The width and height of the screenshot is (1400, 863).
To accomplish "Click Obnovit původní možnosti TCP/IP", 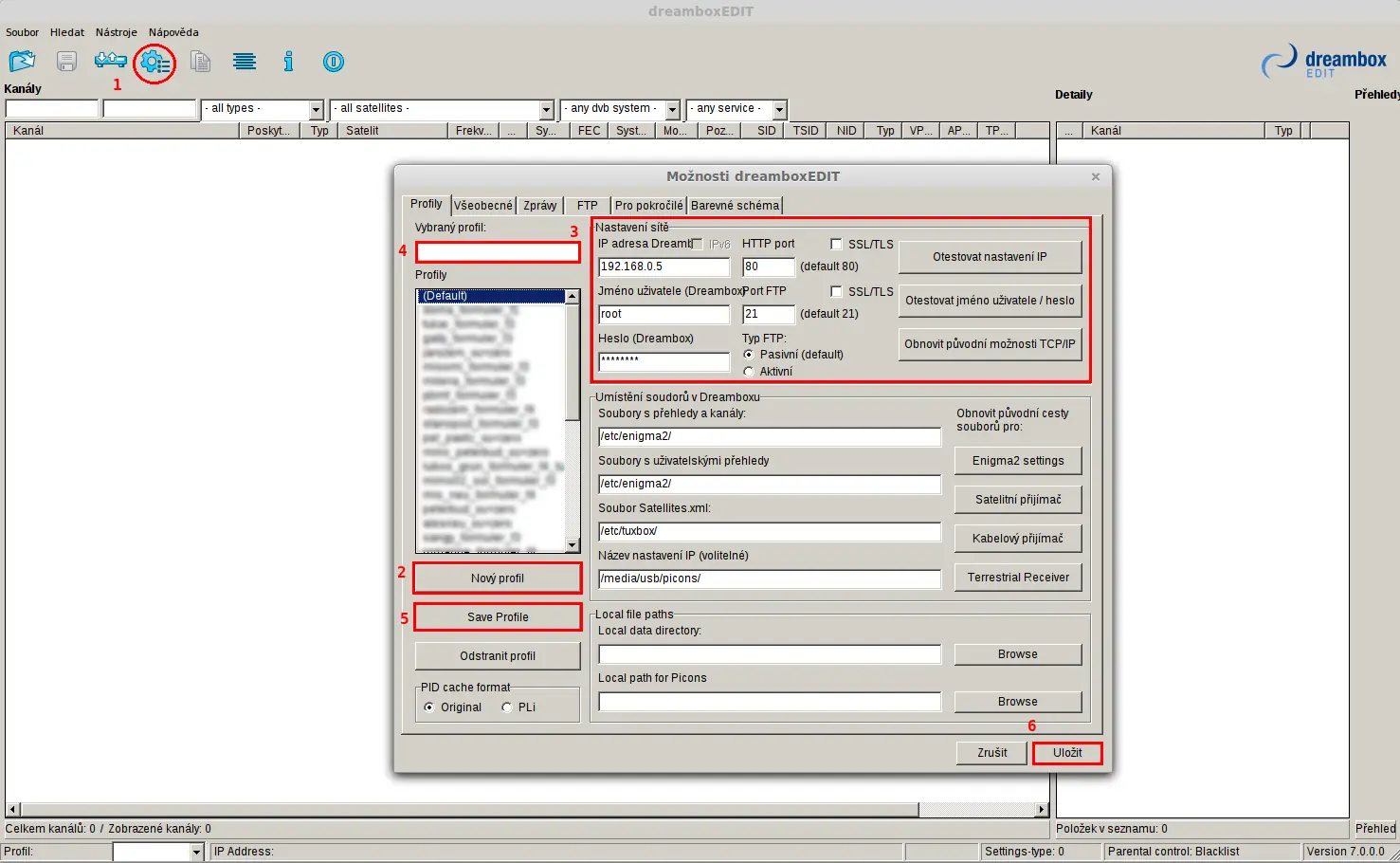I will tap(990, 344).
